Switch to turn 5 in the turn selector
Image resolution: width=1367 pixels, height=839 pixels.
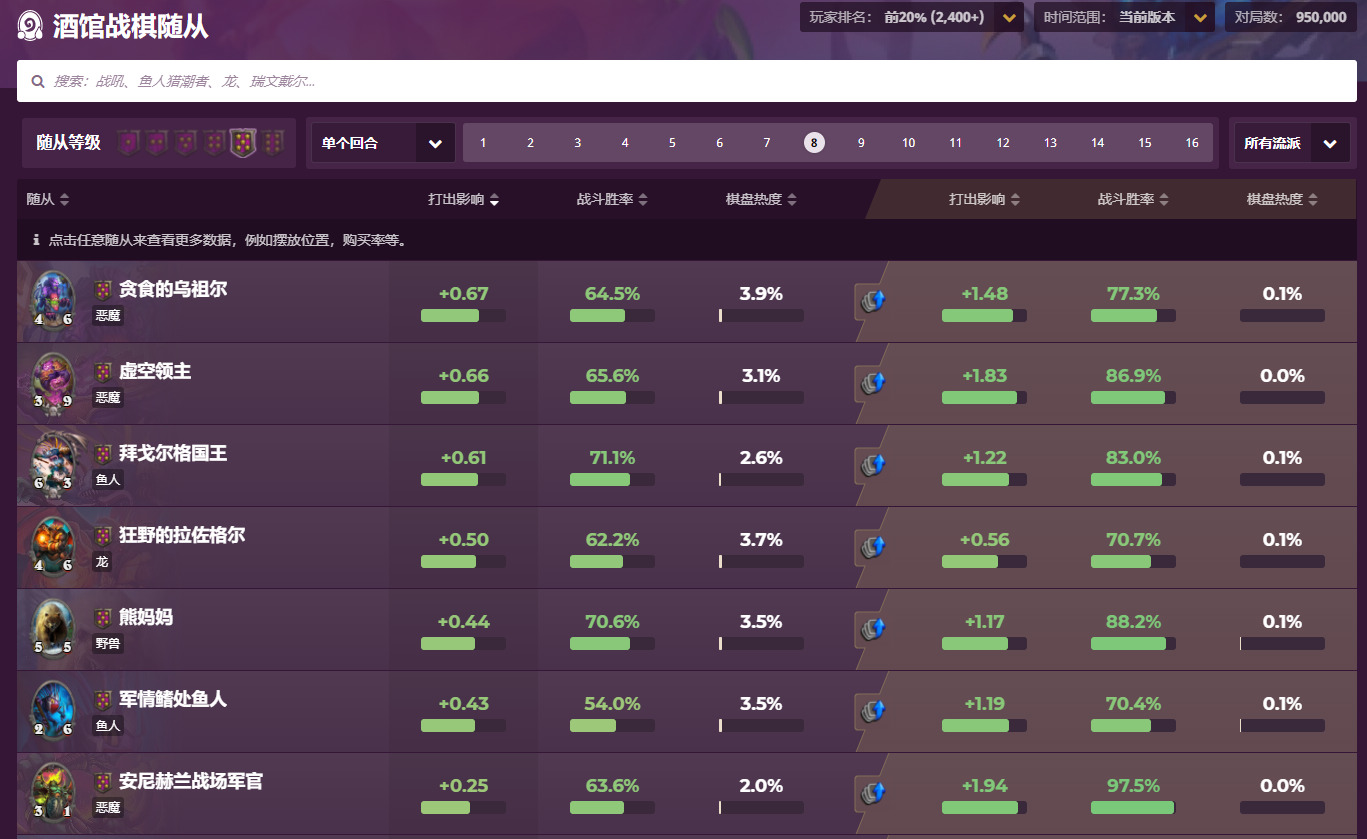(x=672, y=143)
